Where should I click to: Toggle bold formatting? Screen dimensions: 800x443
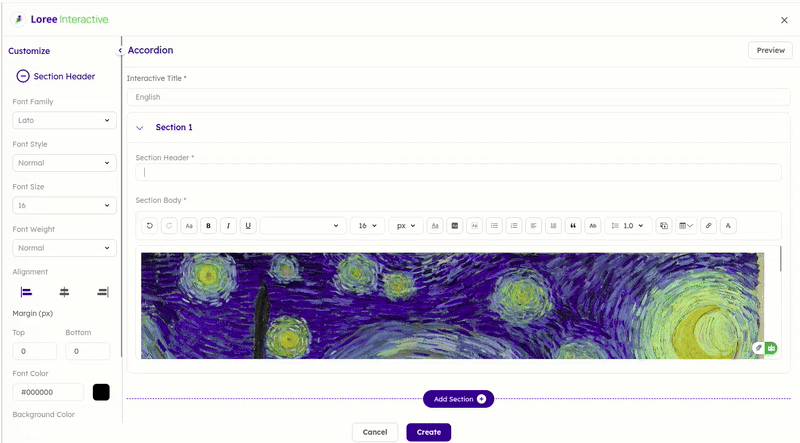coord(208,226)
